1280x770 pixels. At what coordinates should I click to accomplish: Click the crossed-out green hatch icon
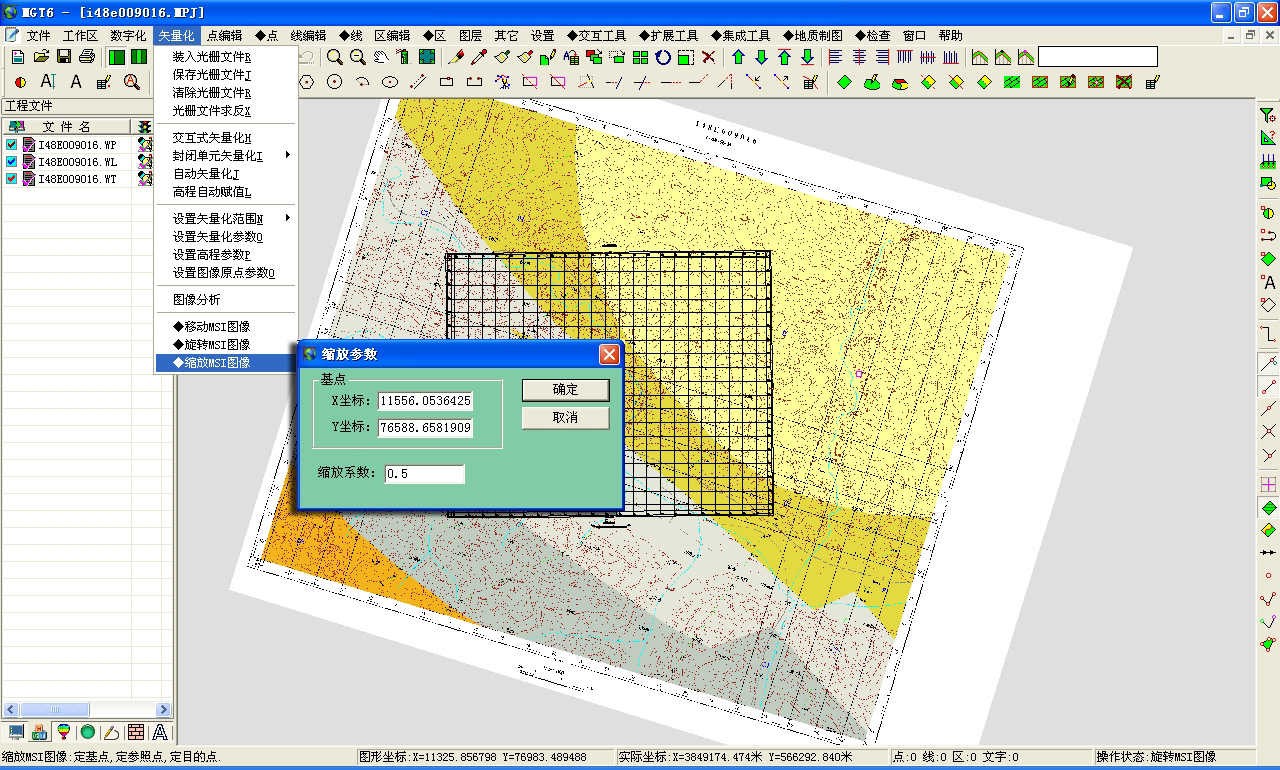tap(1124, 82)
